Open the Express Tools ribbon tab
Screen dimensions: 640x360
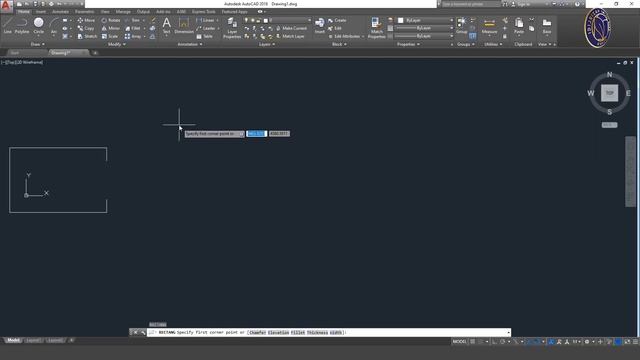click(203, 12)
